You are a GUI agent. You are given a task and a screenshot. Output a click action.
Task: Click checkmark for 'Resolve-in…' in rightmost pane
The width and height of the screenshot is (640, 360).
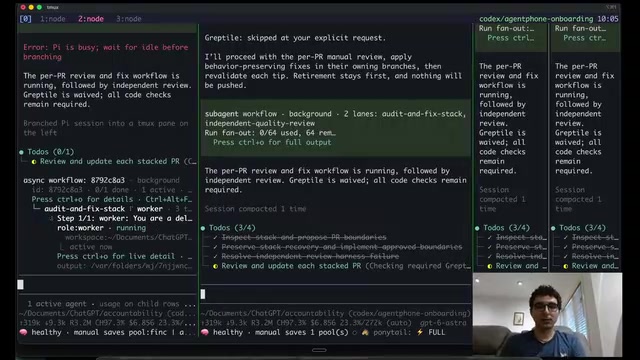point(565,256)
